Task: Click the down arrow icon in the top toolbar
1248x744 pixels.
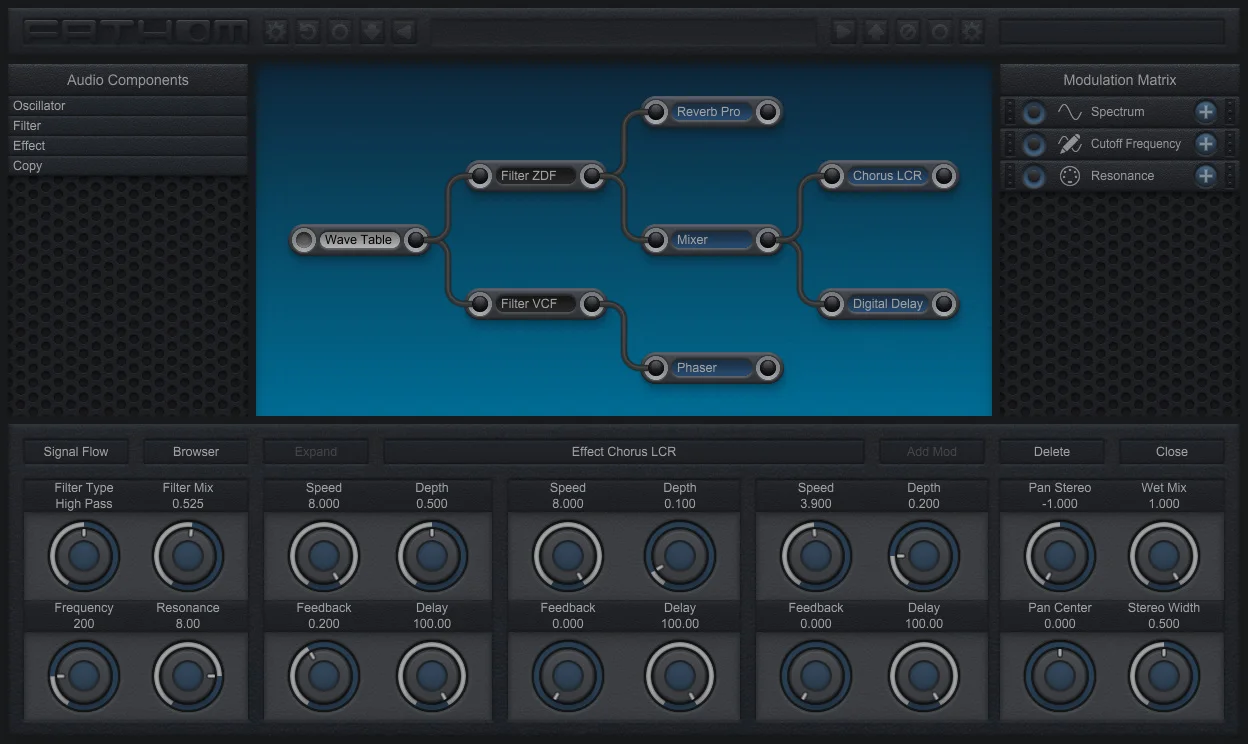Action: [371, 31]
